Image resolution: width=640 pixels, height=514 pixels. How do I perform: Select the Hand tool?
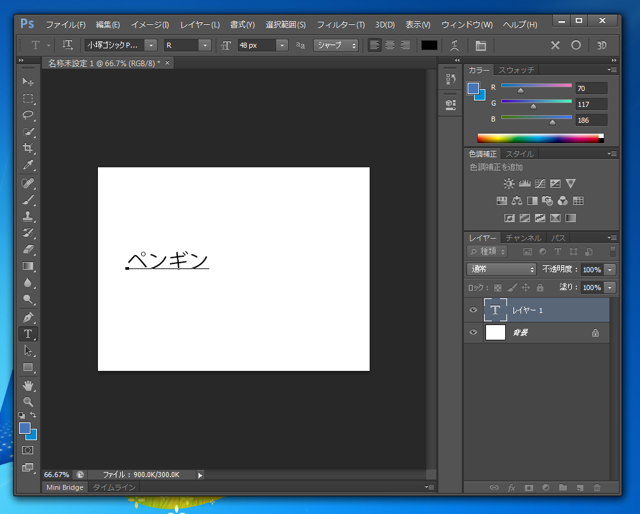pyautogui.click(x=28, y=385)
